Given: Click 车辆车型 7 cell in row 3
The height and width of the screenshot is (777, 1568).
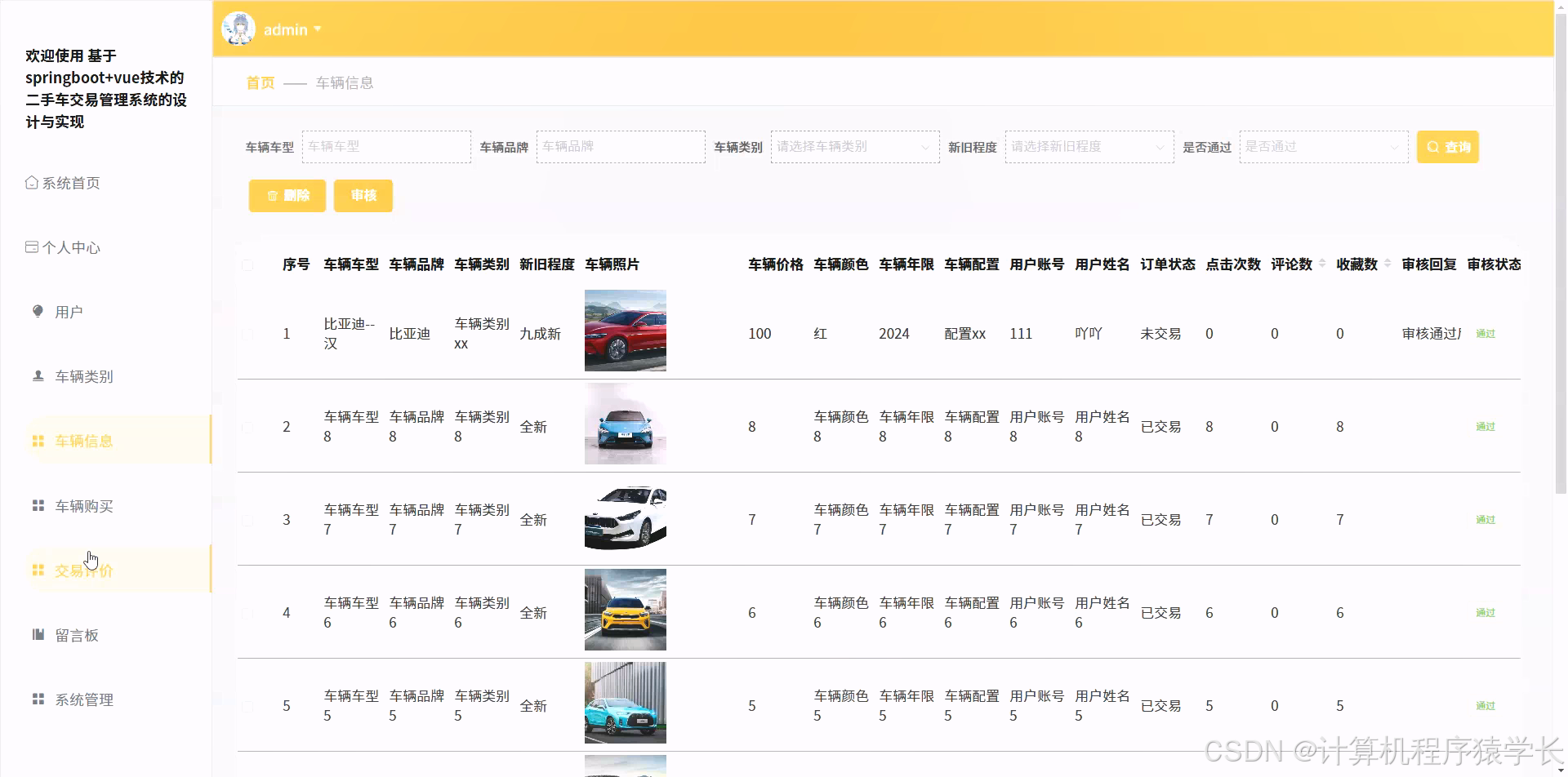Looking at the screenshot, I should (x=351, y=520).
